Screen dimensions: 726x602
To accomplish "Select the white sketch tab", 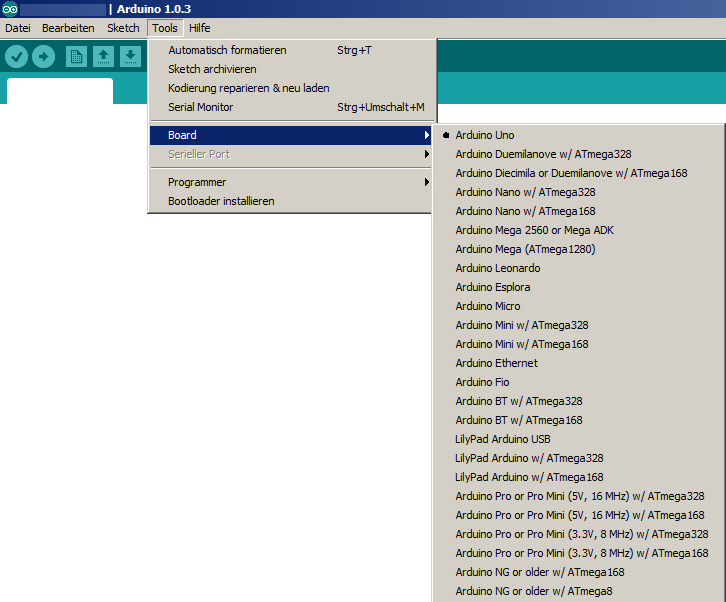I will (x=60, y=91).
